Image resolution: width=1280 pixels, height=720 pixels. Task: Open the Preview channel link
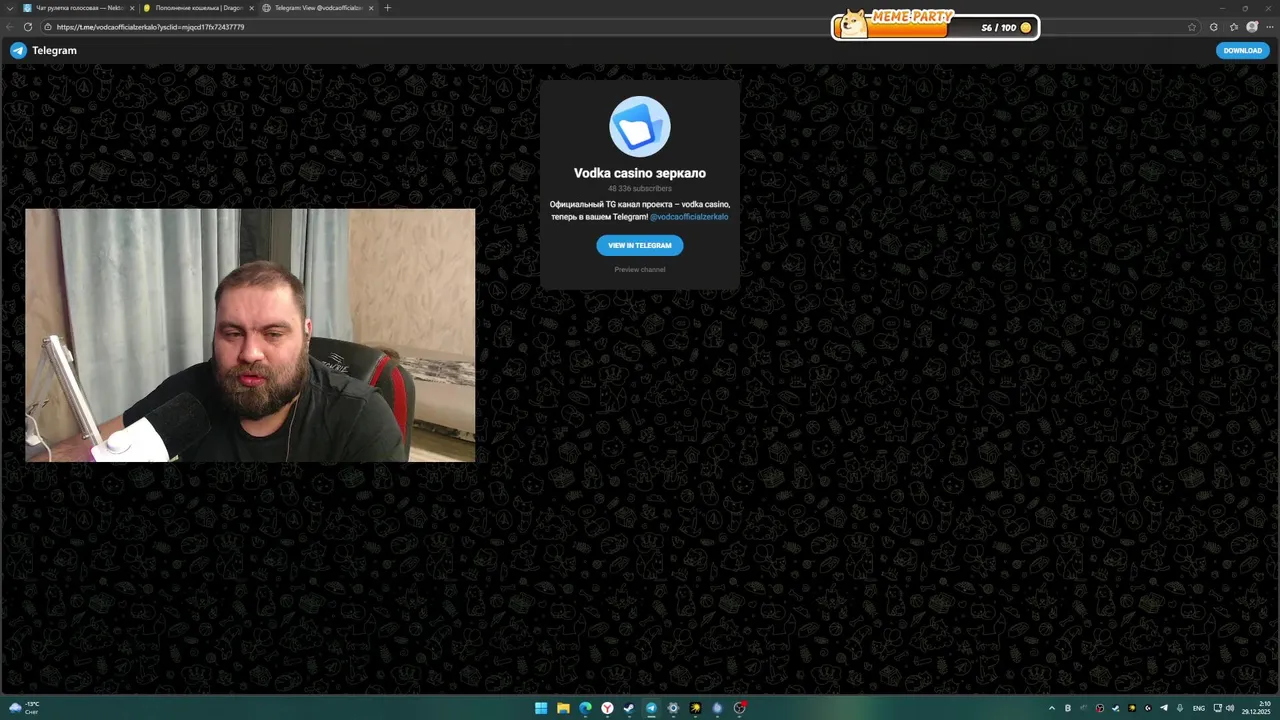pyautogui.click(x=640, y=270)
